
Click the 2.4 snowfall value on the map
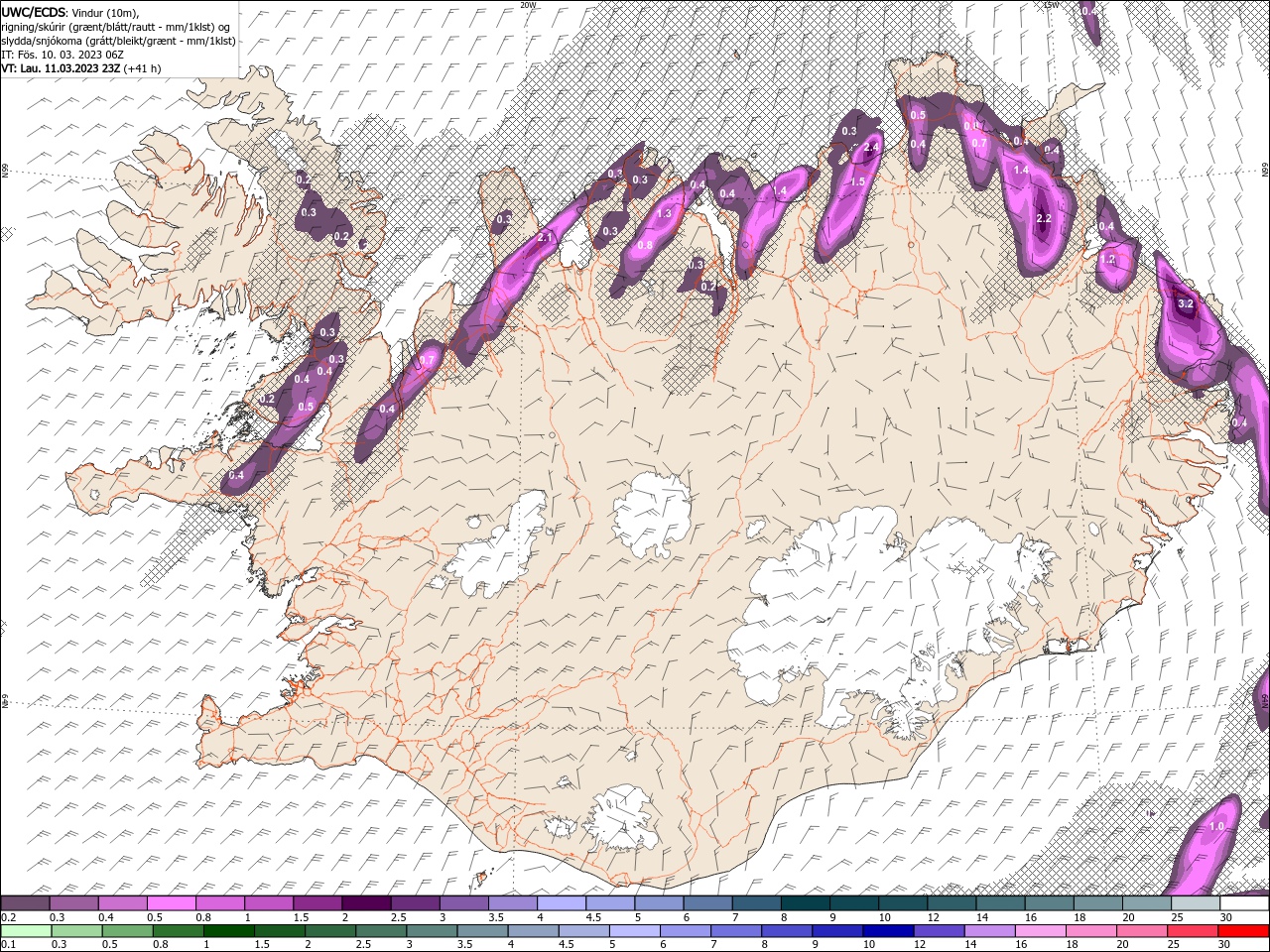[872, 148]
